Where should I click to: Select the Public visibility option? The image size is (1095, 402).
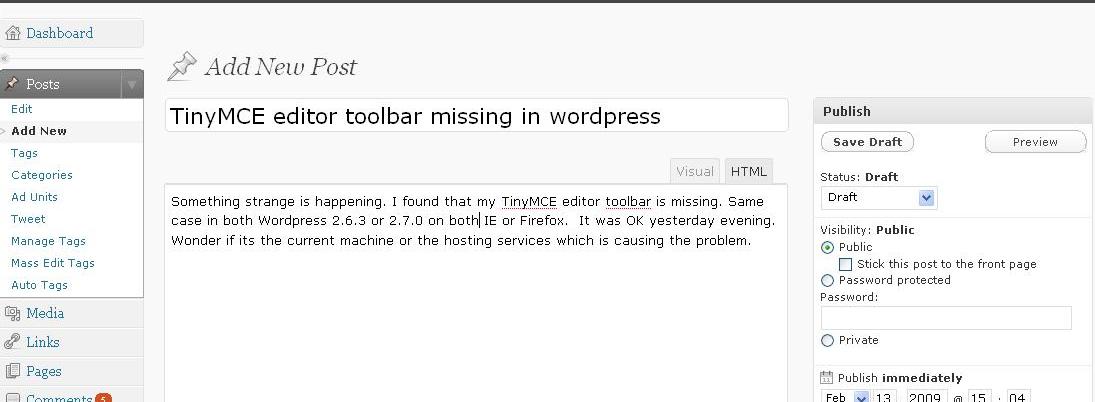[x=827, y=247]
